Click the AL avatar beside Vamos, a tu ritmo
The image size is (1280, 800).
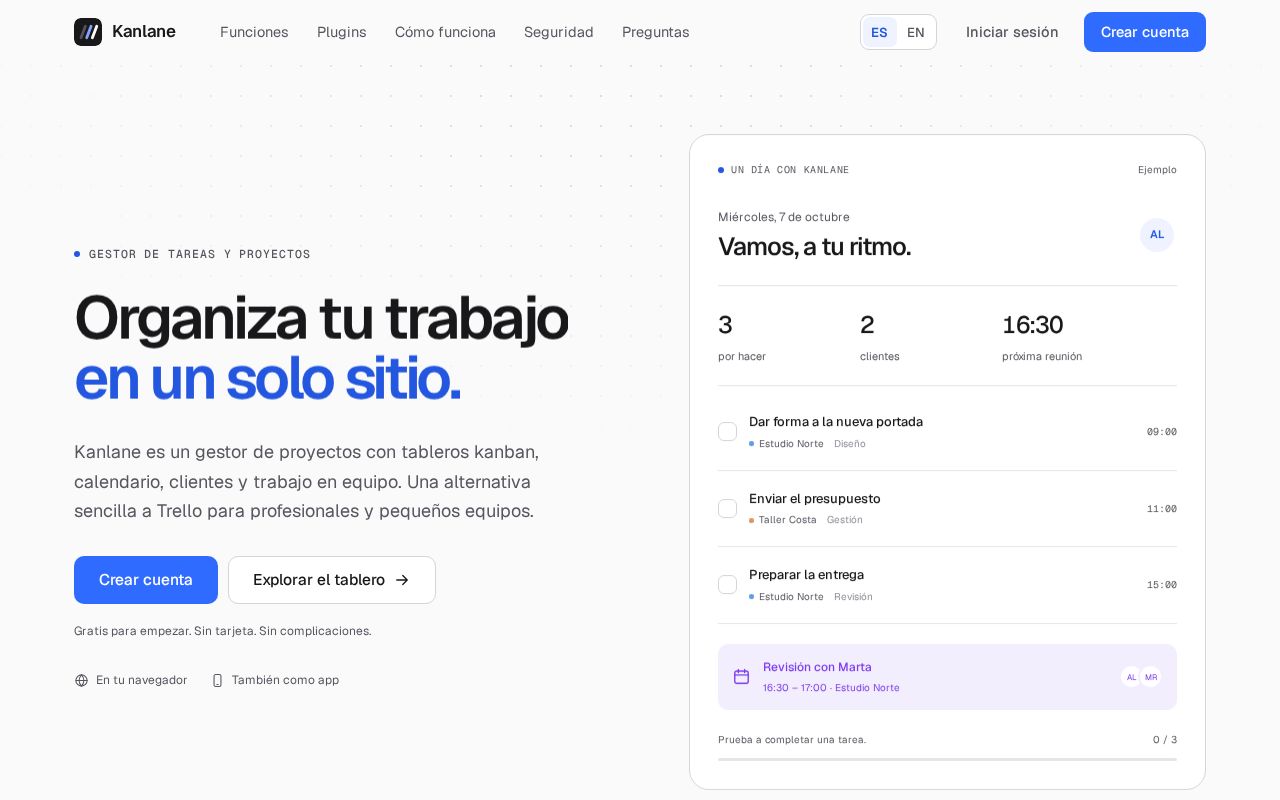(1157, 235)
